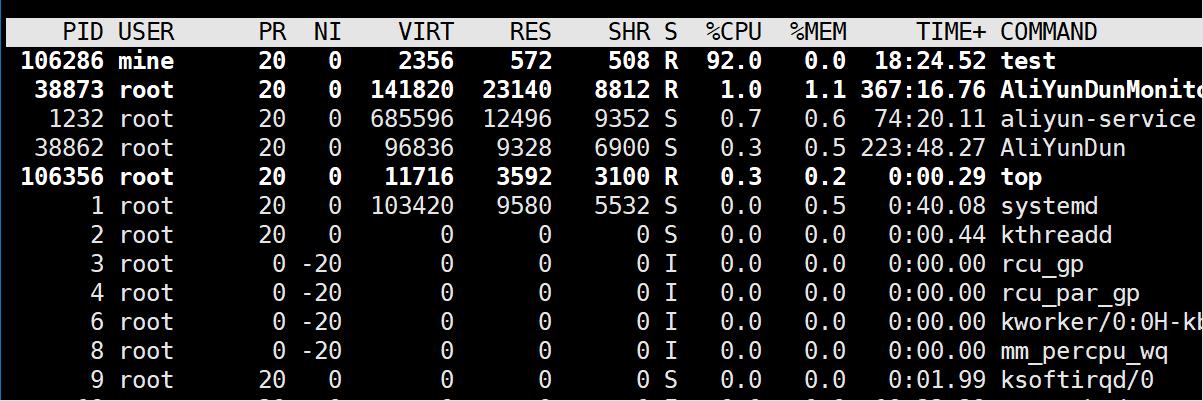Image resolution: width=1203 pixels, height=401 pixels.
Task: Click virtual memory value 103420
Action: (x=411, y=207)
